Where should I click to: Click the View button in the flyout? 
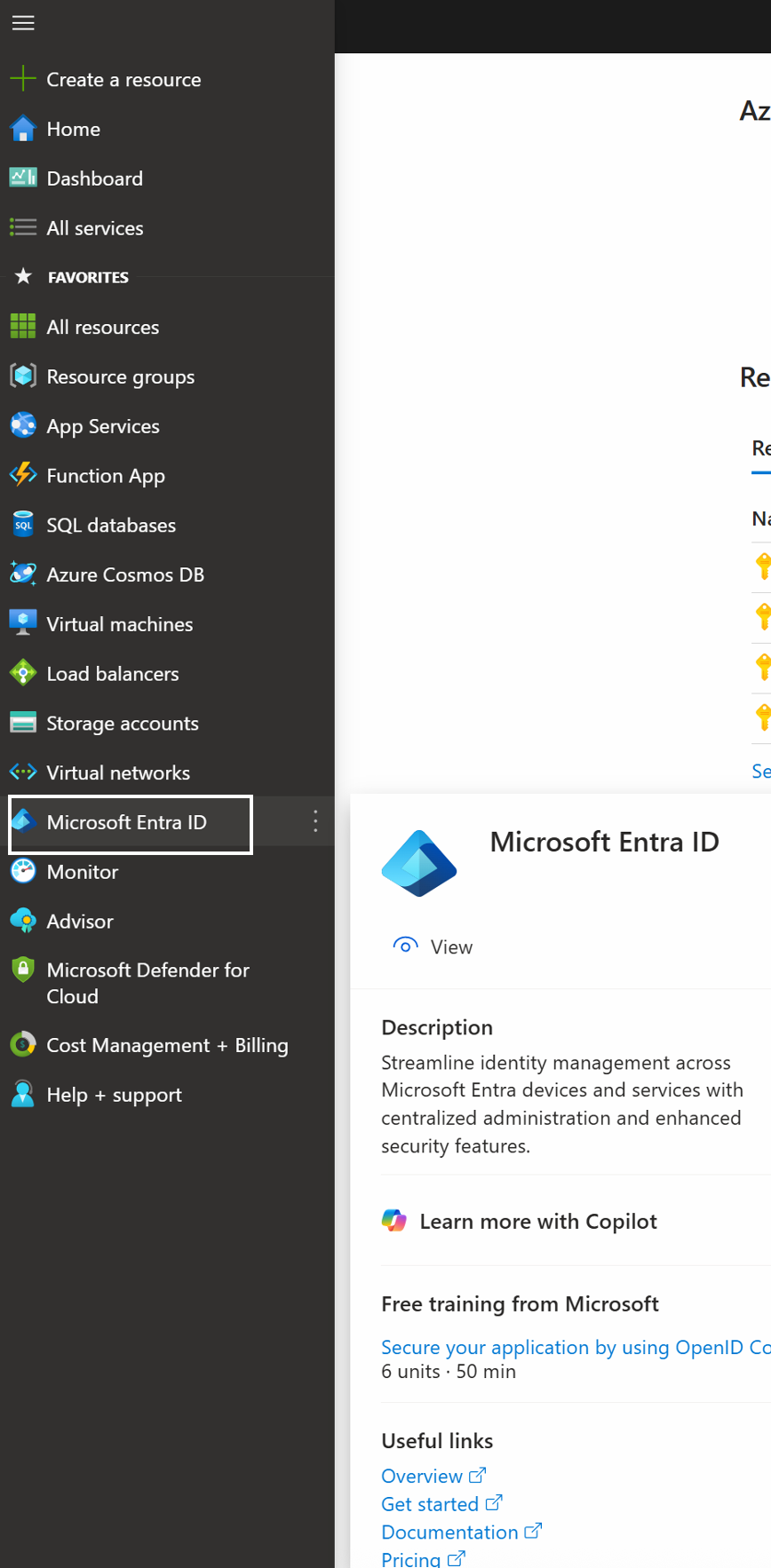(x=433, y=946)
